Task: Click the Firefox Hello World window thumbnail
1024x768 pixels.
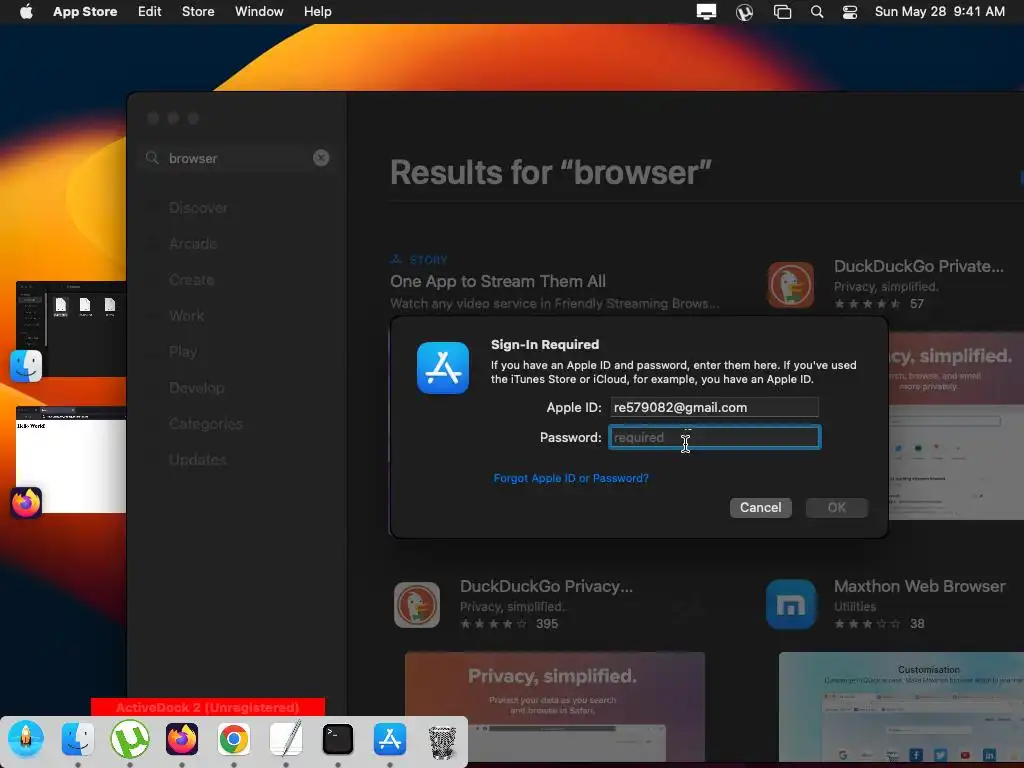Action: (x=71, y=460)
